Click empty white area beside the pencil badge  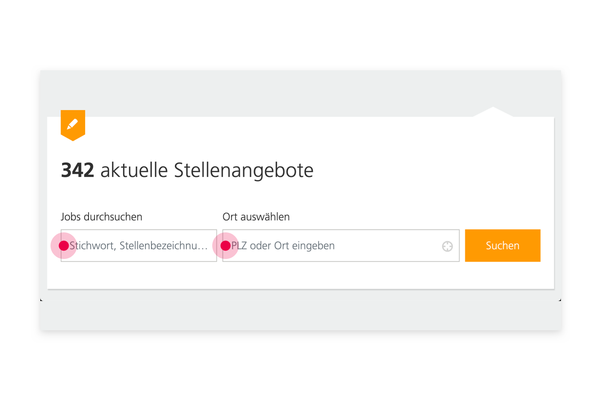[x=268, y=132]
